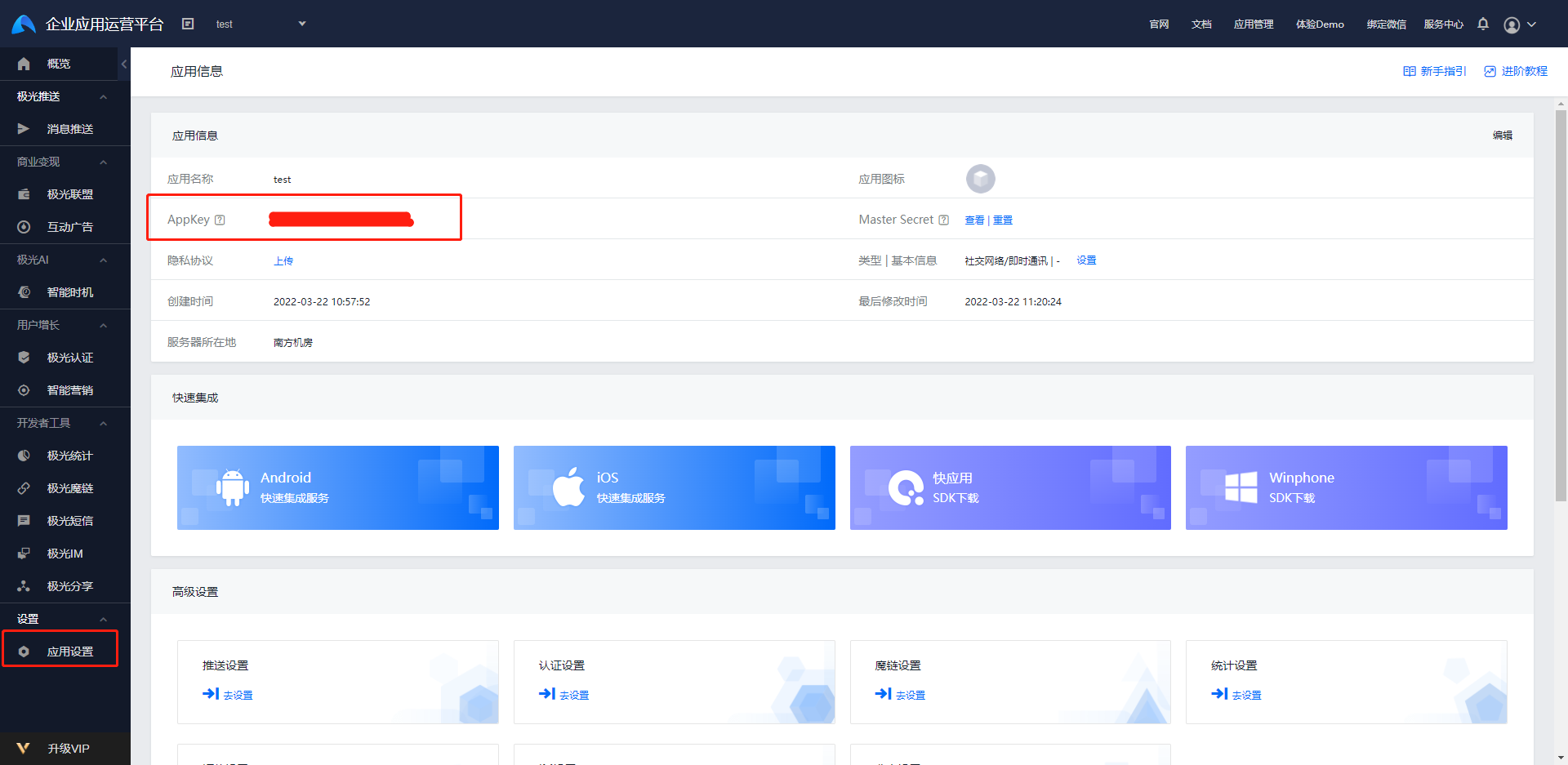Click 绑定微信 in top navigation

[1387, 24]
